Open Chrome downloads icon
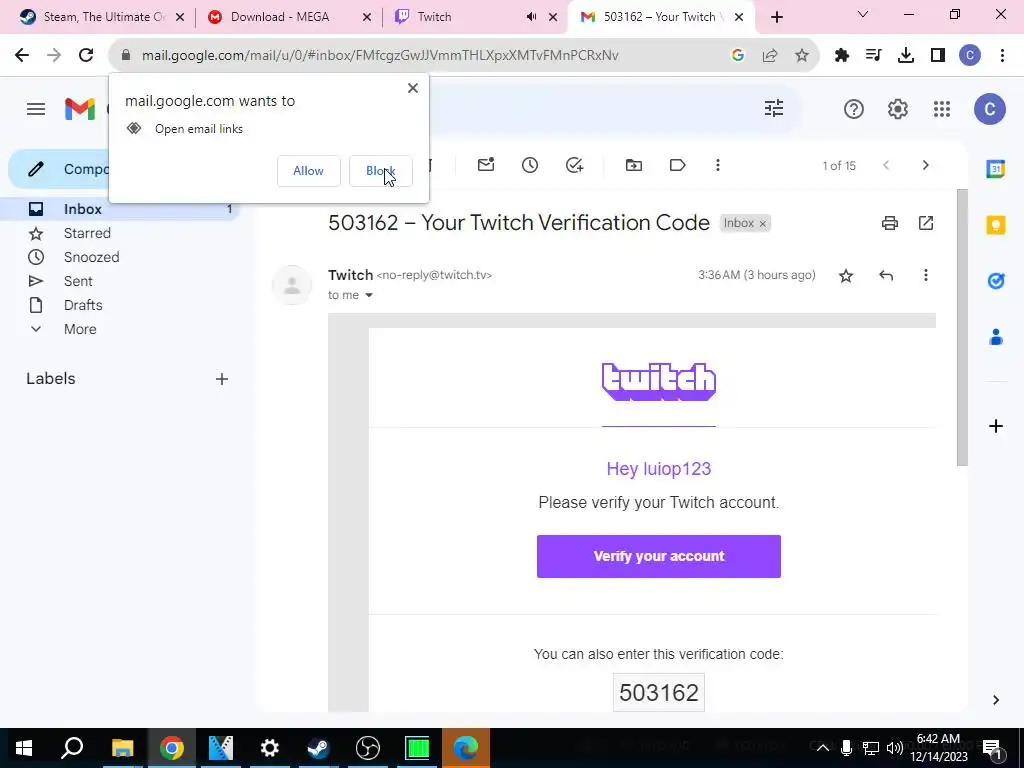 pyautogui.click(x=906, y=56)
